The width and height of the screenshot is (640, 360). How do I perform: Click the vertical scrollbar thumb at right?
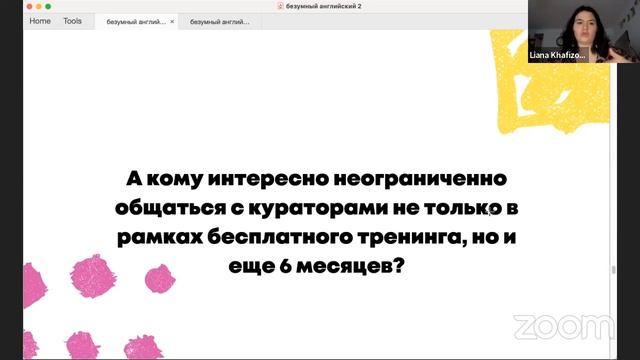(613, 270)
